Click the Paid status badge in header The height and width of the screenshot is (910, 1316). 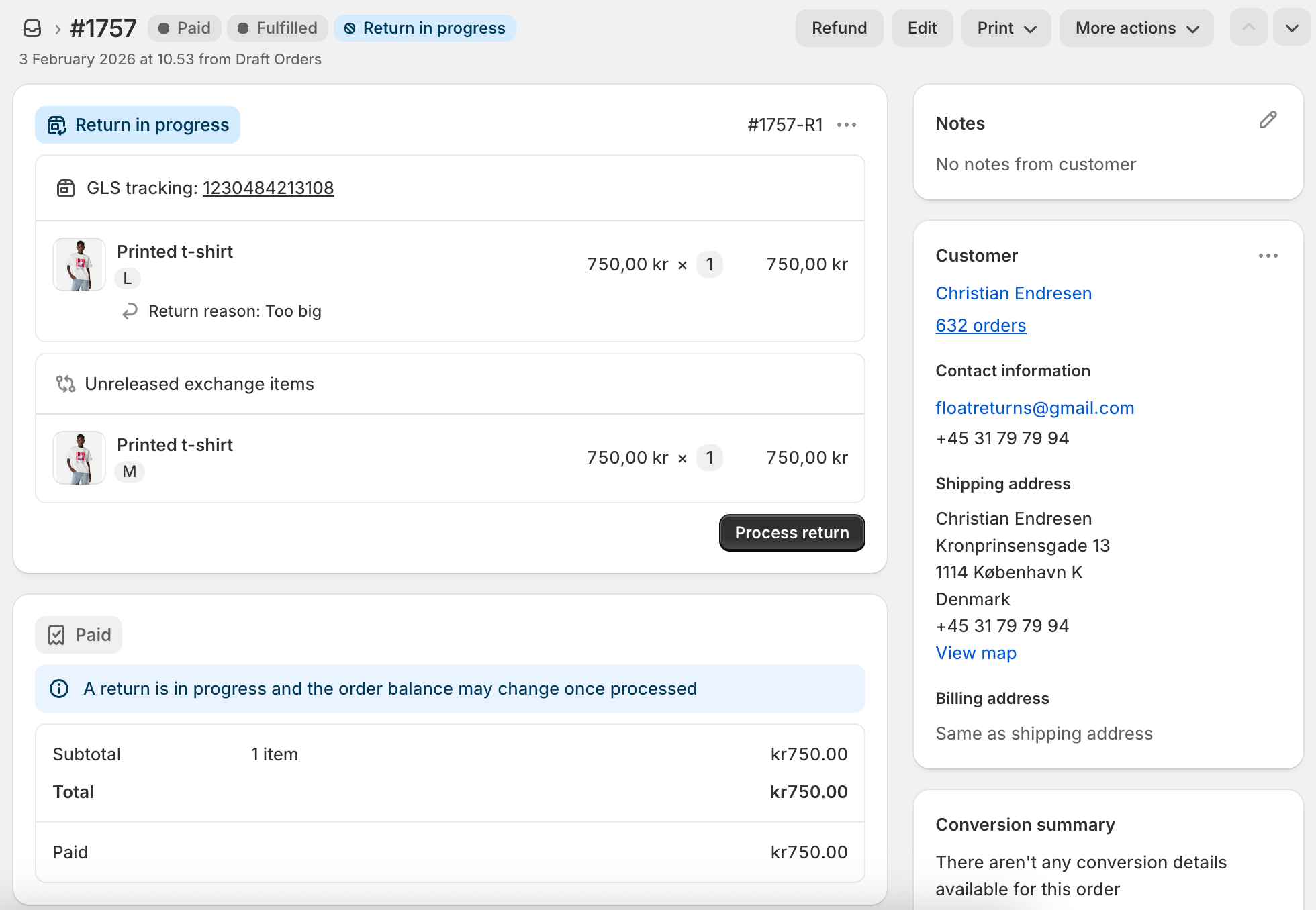(x=185, y=28)
